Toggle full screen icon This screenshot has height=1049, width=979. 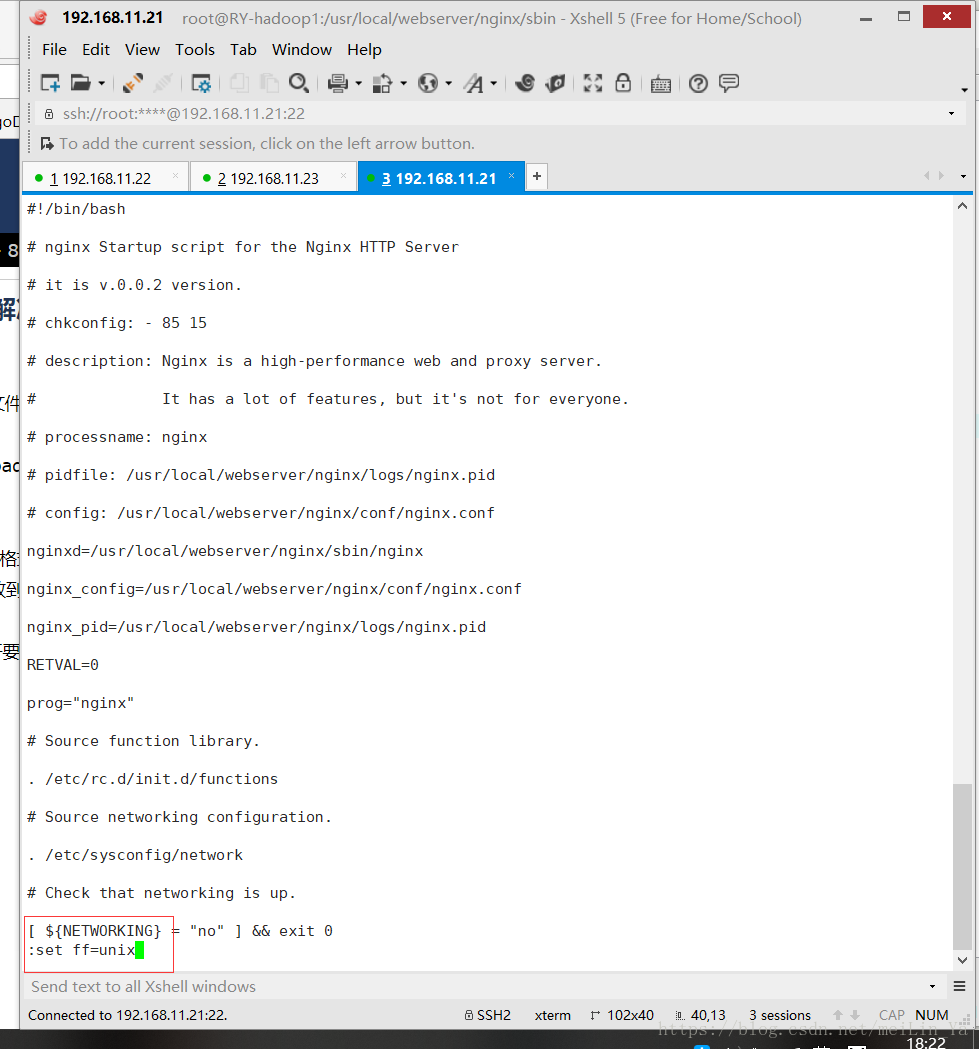click(593, 84)
